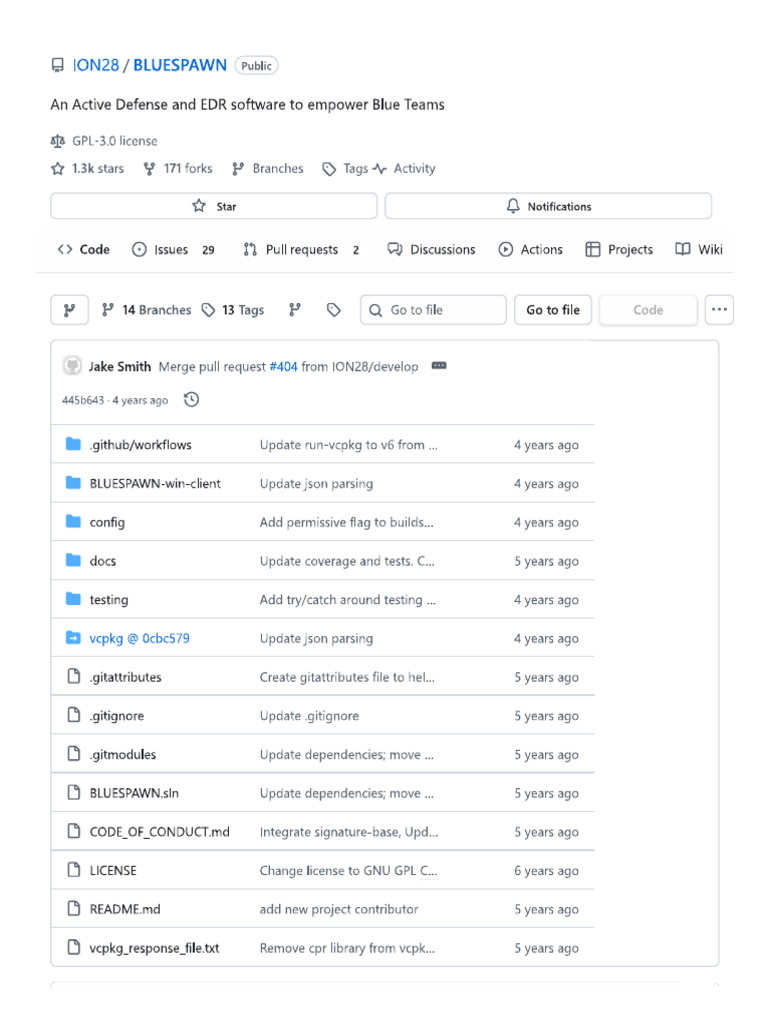Switch to the Wiki tab
This screenshot has height=1024, width=768.
tap(699, 249)
